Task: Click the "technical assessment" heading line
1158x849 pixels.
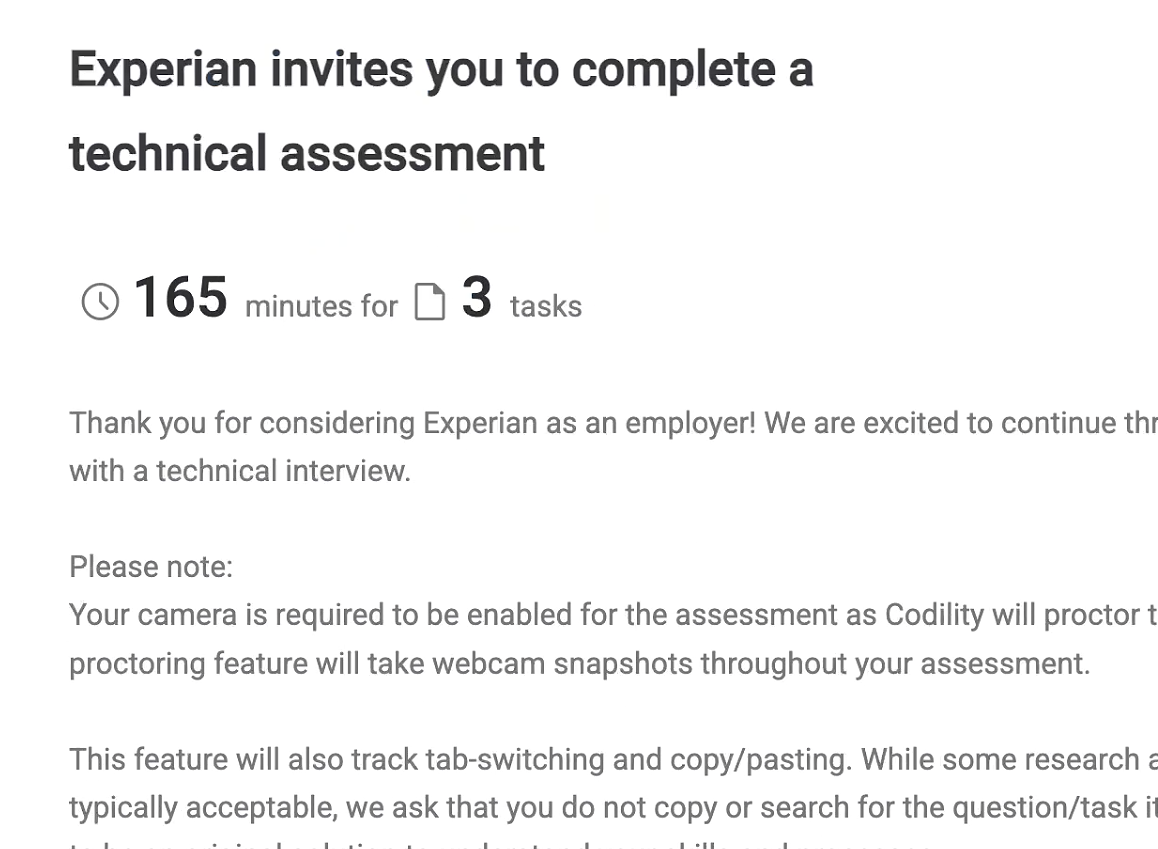Action: tap(307, 154)
